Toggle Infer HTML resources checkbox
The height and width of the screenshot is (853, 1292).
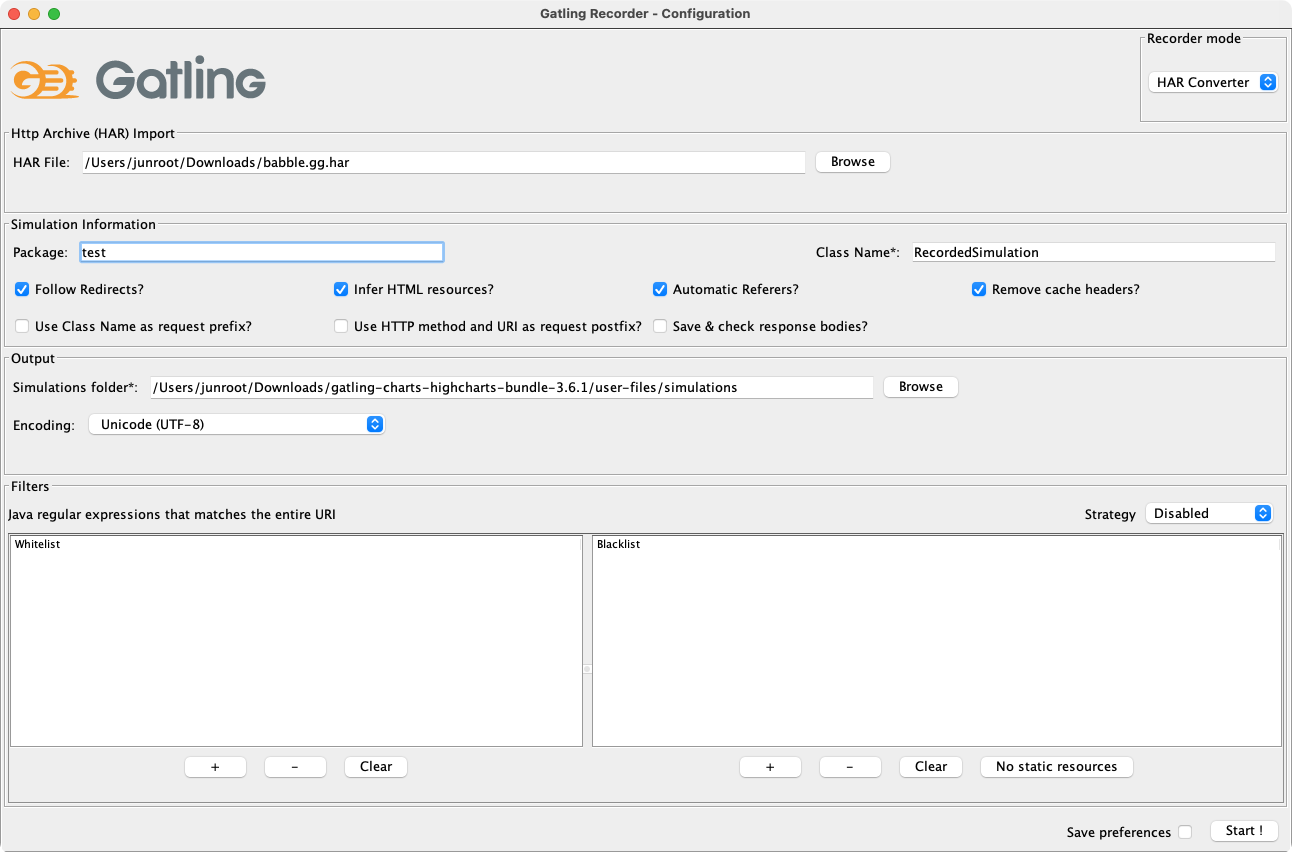click(x=341, y=290)
